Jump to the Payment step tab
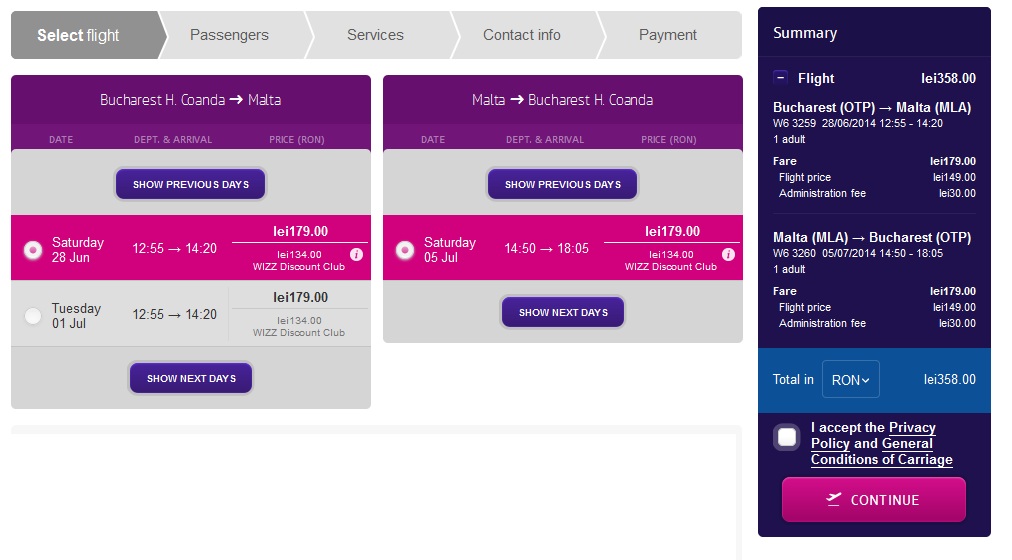This screenshot has width=1012, height=560. point(667,35)
